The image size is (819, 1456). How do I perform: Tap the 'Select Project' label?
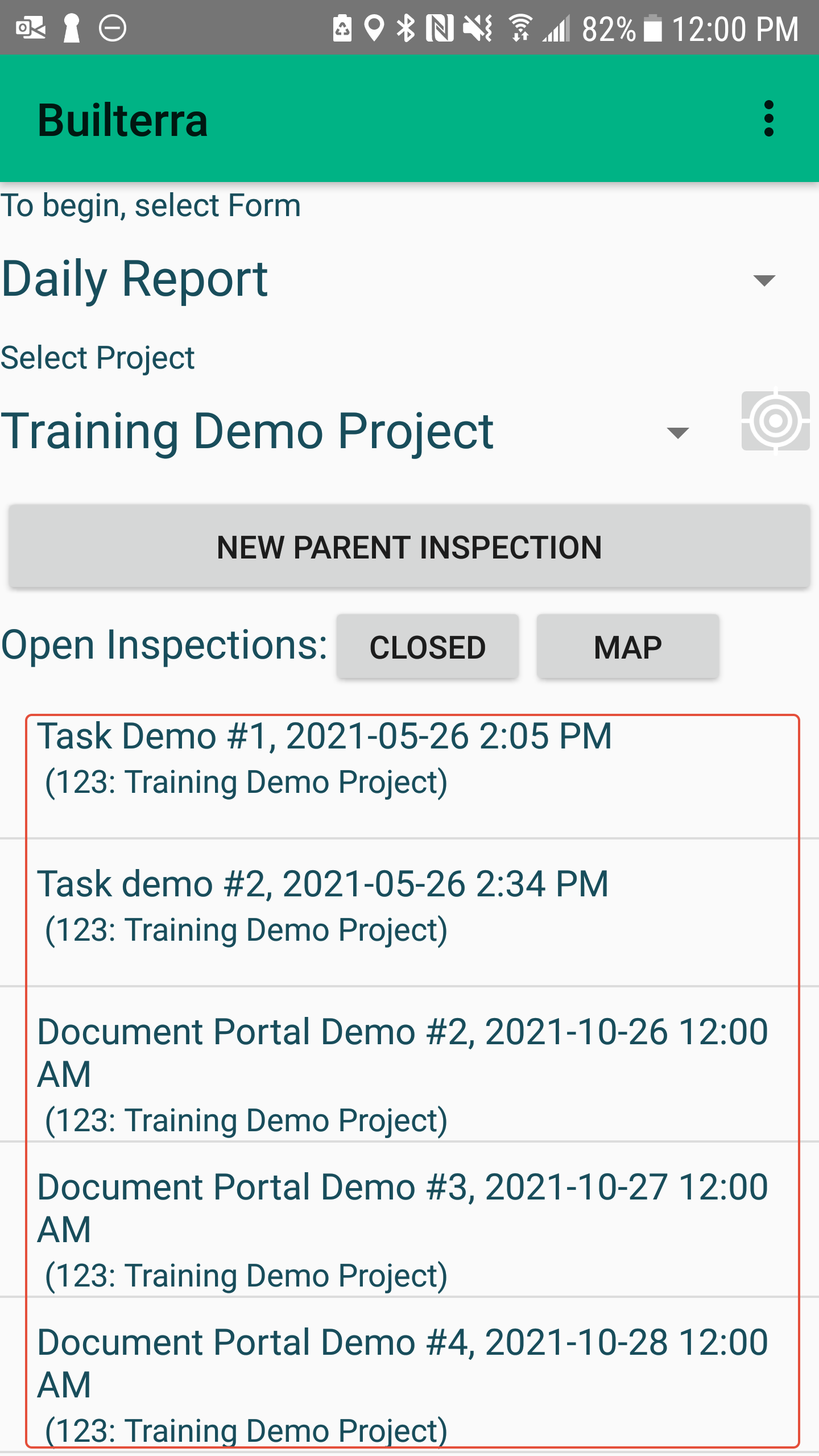(97, 358)
